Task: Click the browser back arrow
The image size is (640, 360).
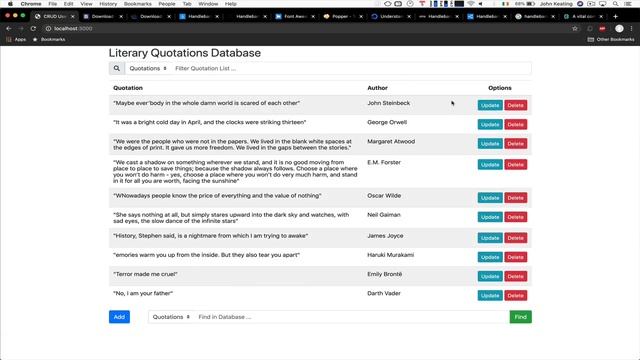Action: [x=9, y=29]
